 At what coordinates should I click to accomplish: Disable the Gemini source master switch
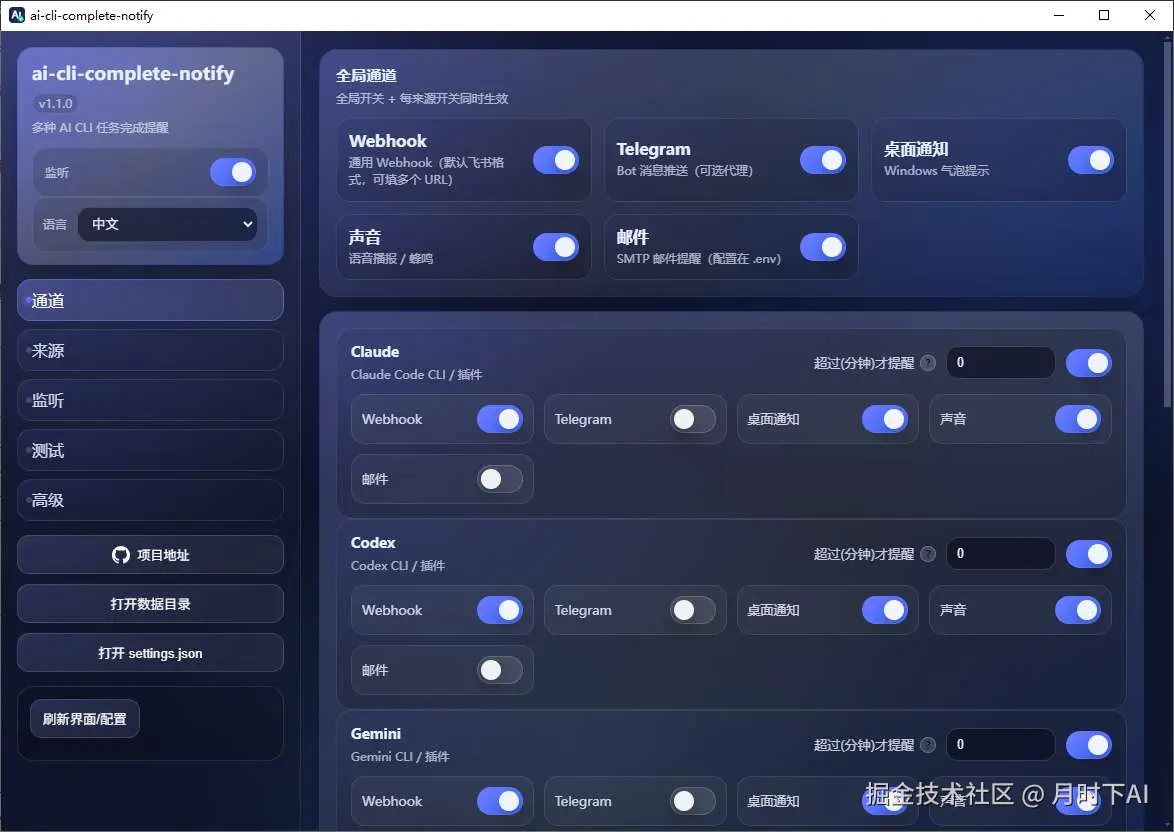point(1089,745)
